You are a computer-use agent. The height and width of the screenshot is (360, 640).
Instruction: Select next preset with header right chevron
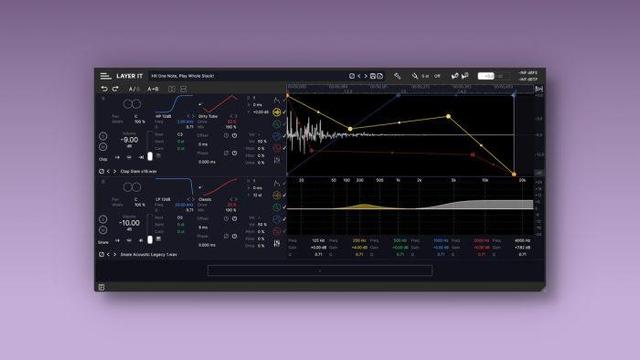tap(365, 76)
